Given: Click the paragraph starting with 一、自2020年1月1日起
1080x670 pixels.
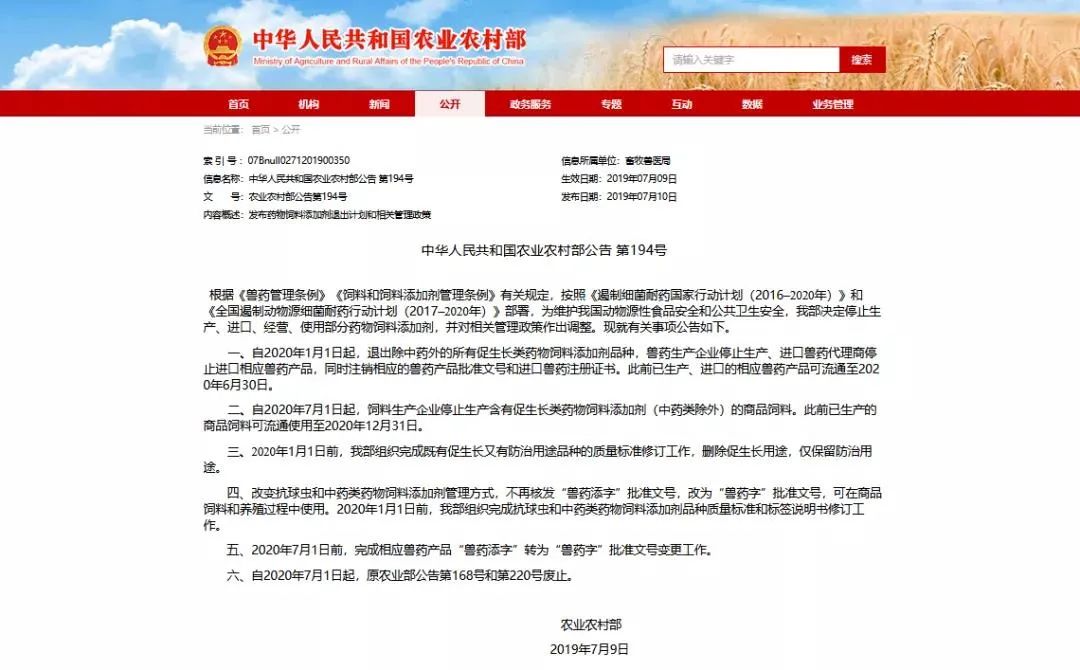Looking at the screenshot, I should 541,368.
